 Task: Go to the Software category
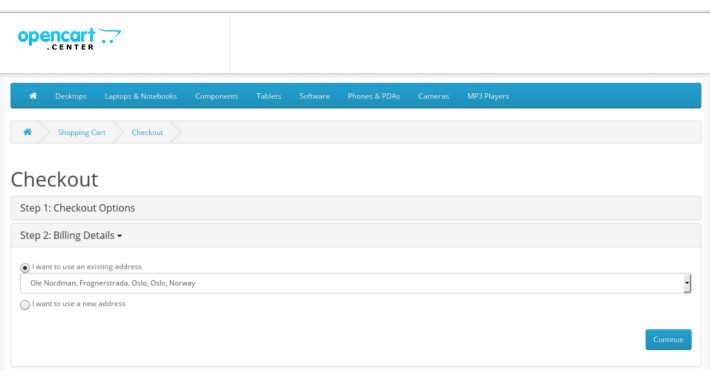point(314,96)
